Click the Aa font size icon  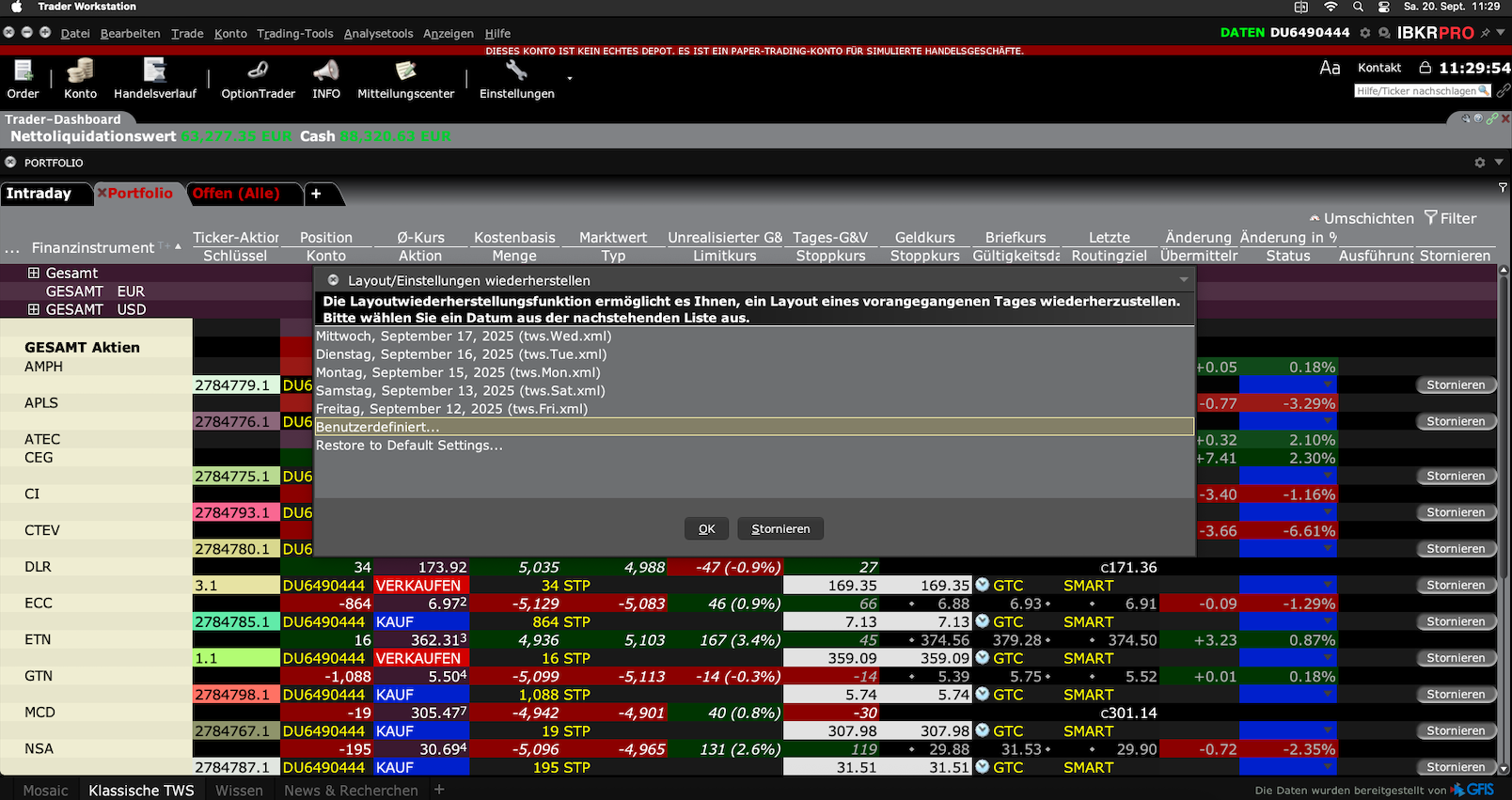1330,68
